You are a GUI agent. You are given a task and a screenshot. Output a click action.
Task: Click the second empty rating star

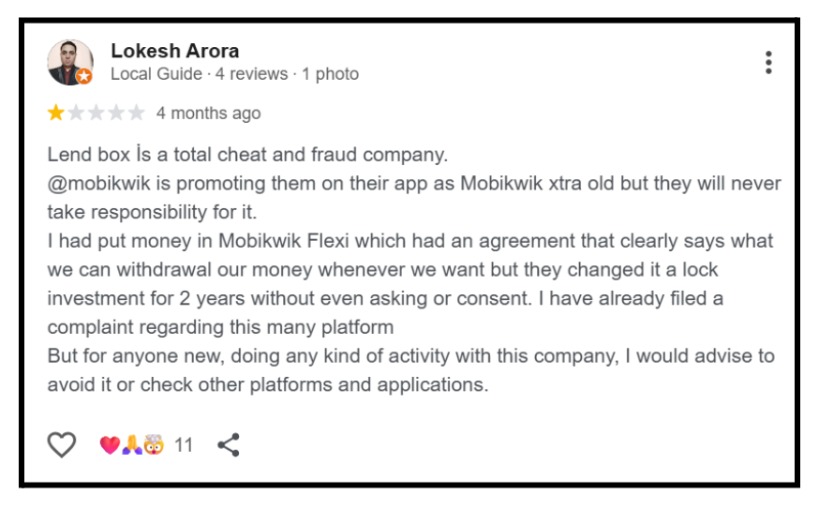[x=76, y=113]
